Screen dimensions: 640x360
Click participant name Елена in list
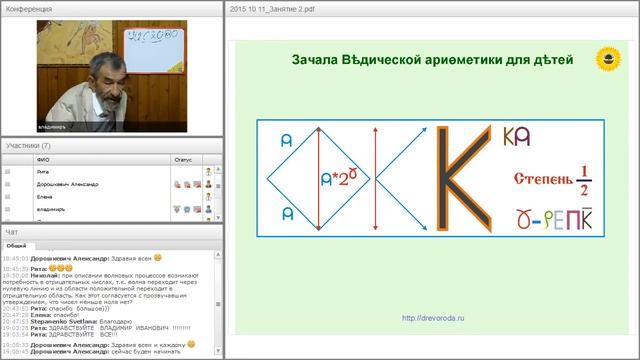point(44,197)
